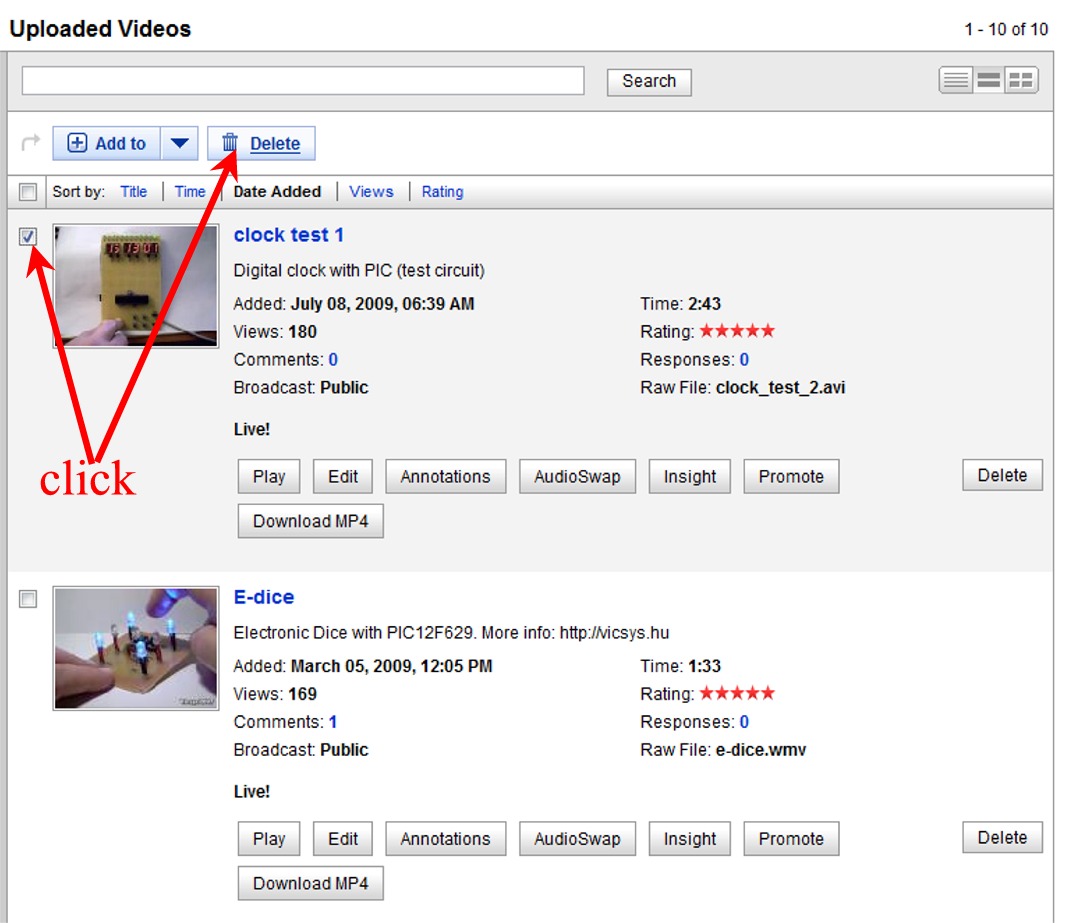This screenshot has width=1080, height=923.
Task: Click the trash Delete button in toolbar
Action: pos(262,143)
